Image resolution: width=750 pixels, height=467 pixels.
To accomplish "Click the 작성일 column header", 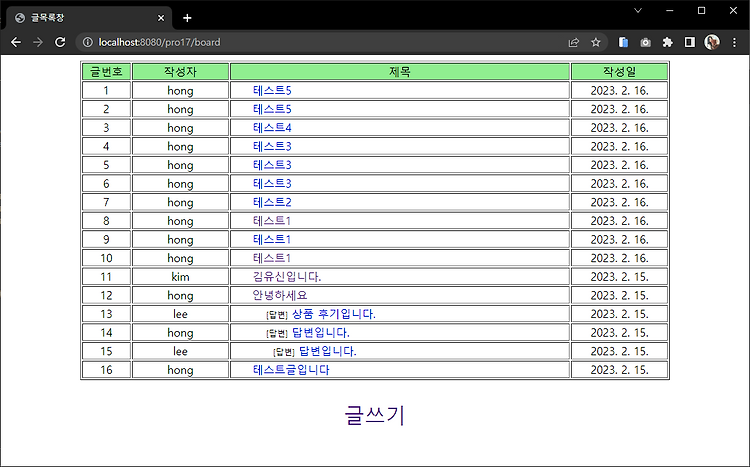I will click(x=619, y=72).
